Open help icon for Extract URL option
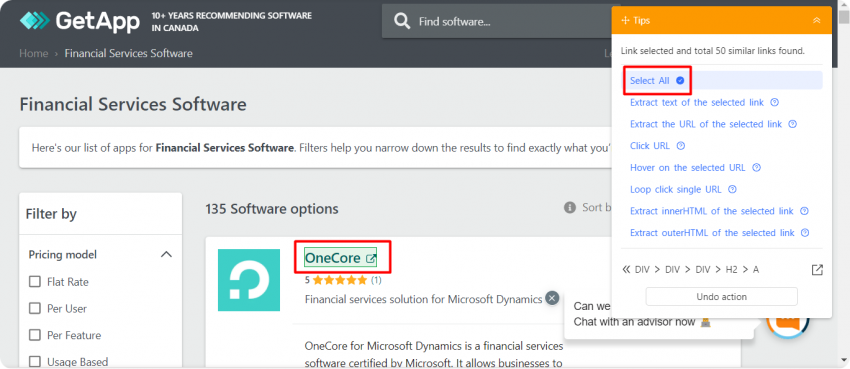The width and height of the screenshot is (850, 369). (x=793, y=124)
